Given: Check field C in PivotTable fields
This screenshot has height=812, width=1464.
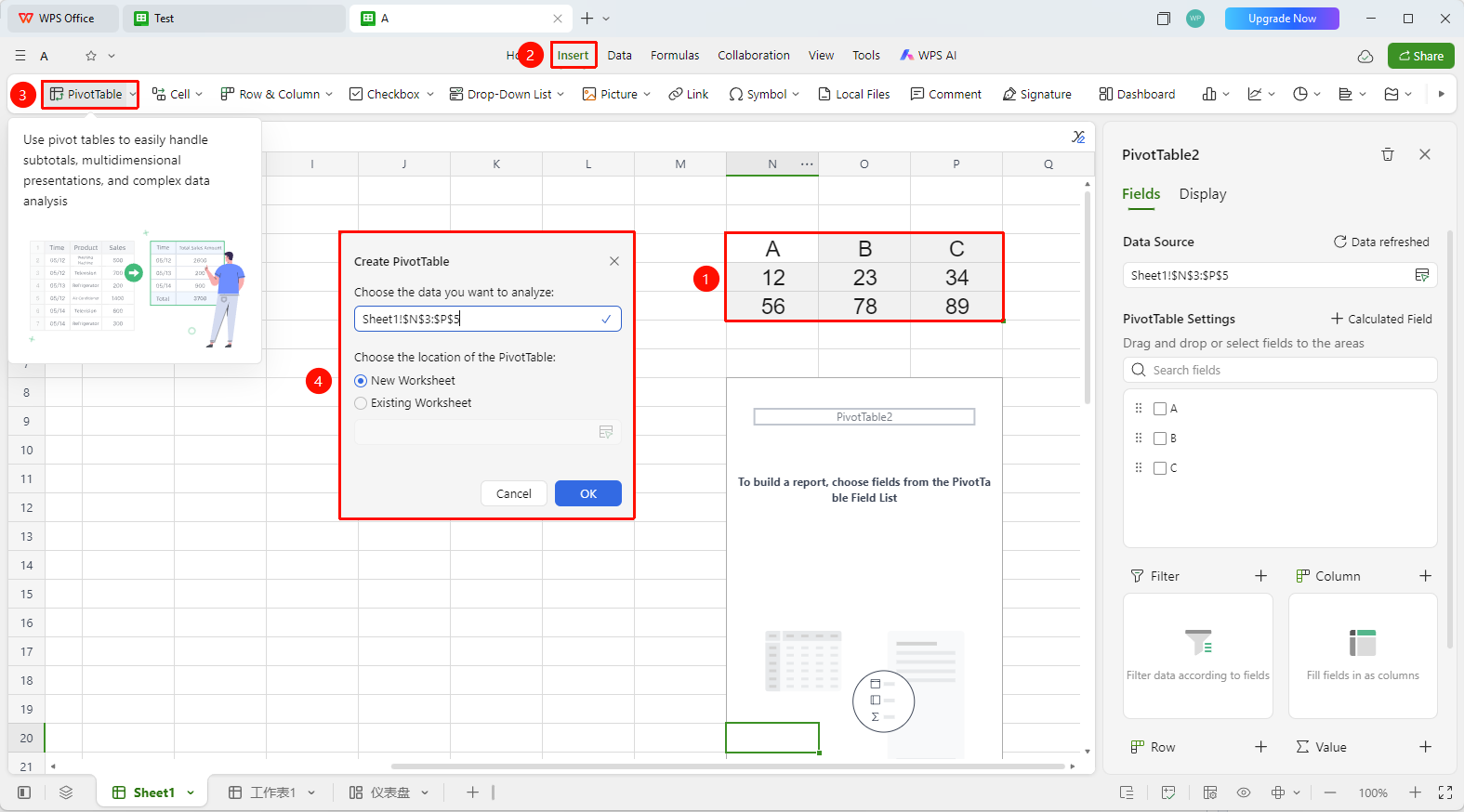Looking at the screenshot, I should click(x=1159, y=468).
